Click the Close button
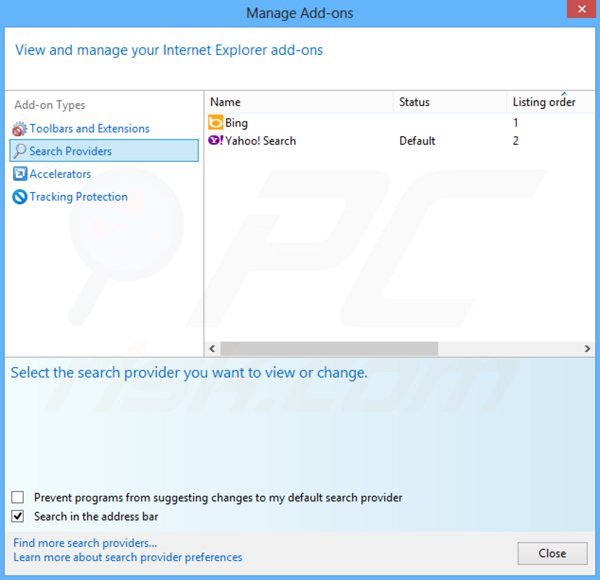Screen dimensions: 600x580 tap(552, 553)
